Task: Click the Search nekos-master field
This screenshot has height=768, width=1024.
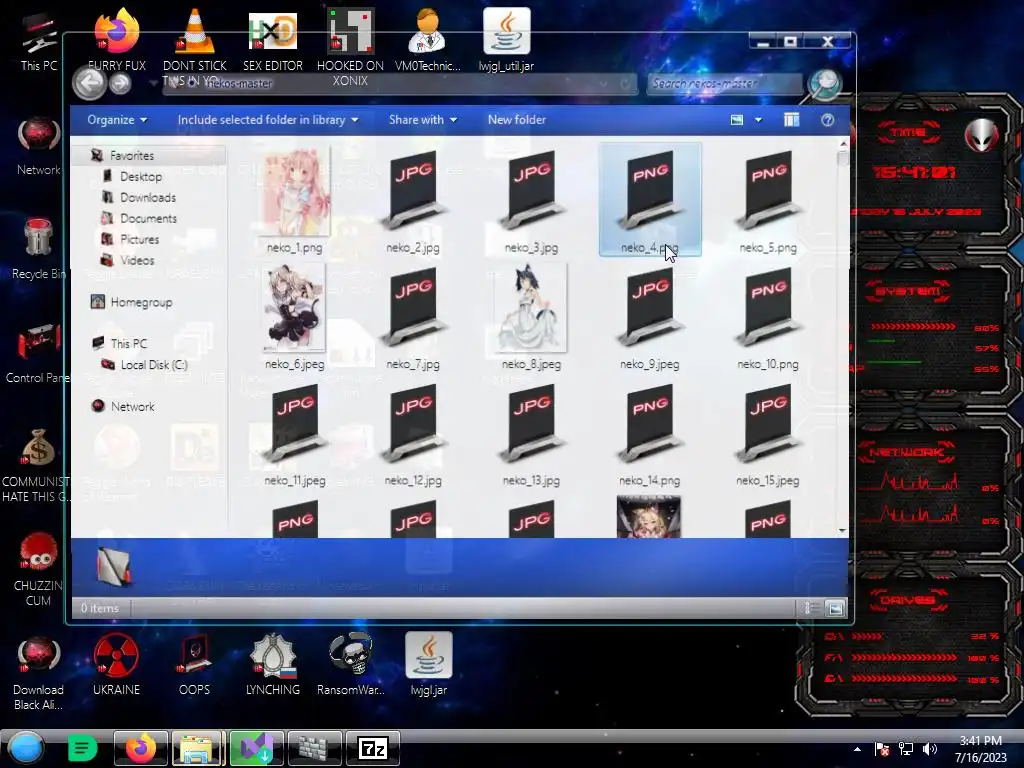Action: (724, 84)
